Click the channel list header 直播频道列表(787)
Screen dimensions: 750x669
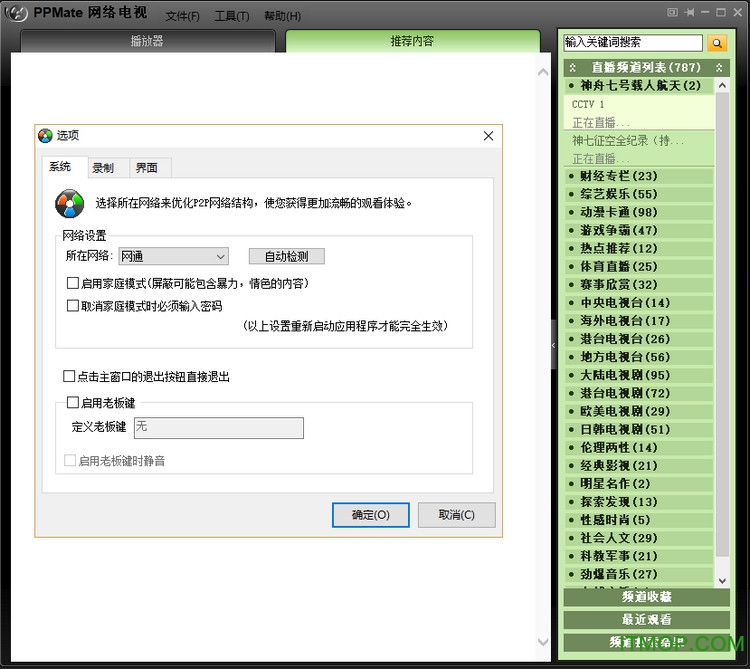point(646,67)
